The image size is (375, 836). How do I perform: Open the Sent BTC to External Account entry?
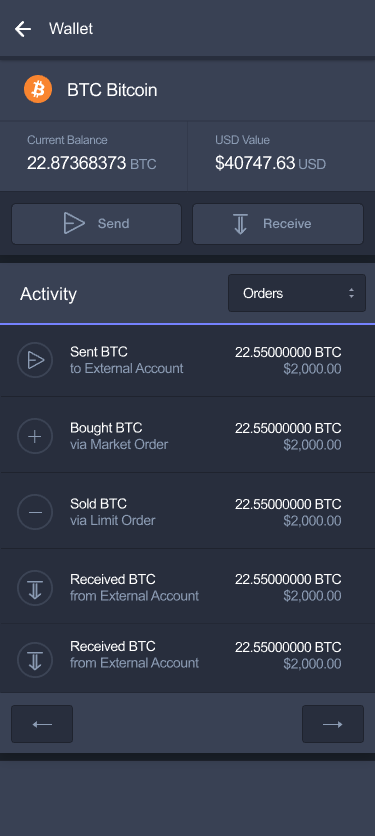[x=187, y=360]
